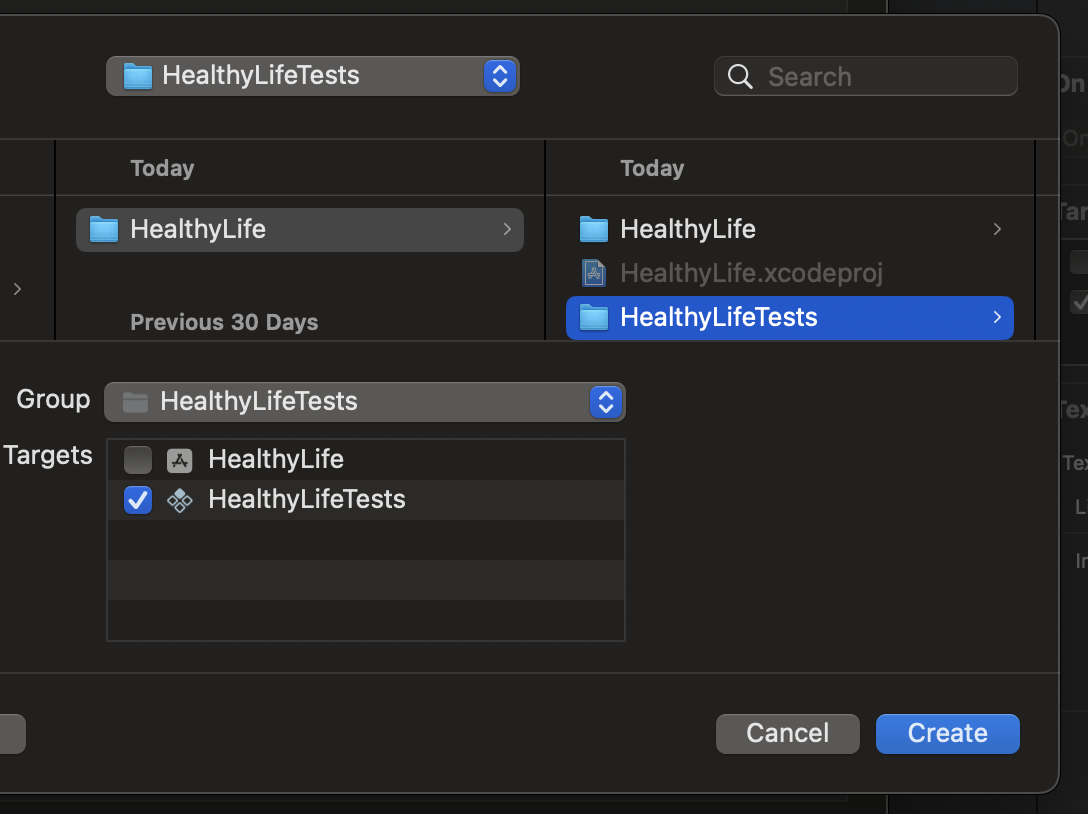The width and height of the screenshot is (1088, 814).
Task: Select the HealthyLife folder in left column
Action: (x=300, y=230)
